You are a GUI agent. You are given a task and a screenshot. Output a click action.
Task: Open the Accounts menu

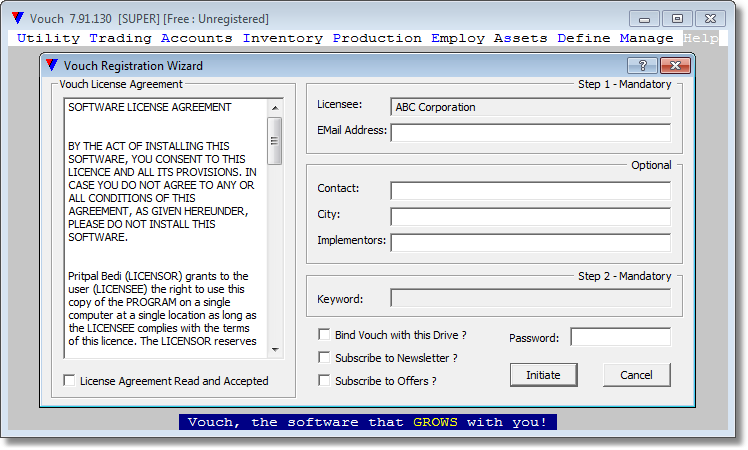pos(197,38)
